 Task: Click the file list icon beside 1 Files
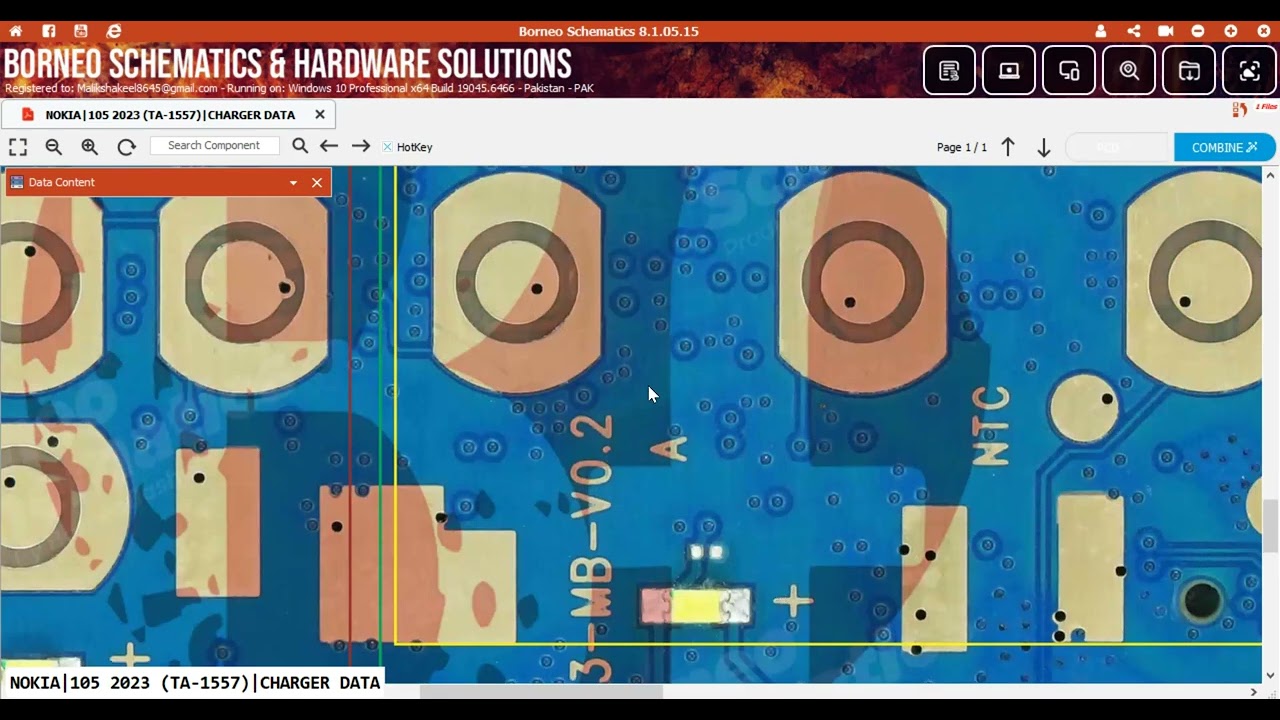pos(1240,109)
